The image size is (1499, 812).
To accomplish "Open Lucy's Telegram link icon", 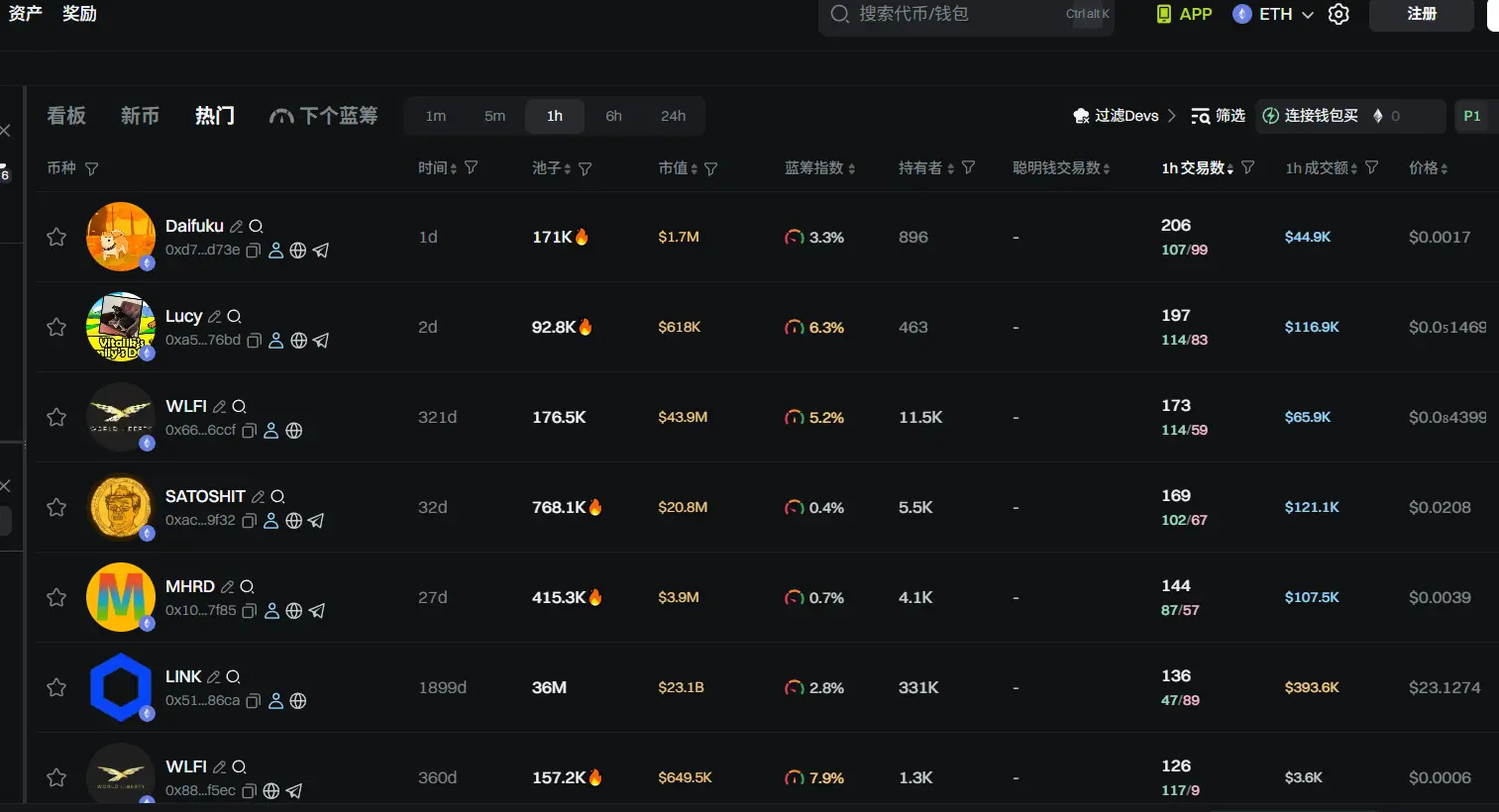I will [x=321, y=341].
